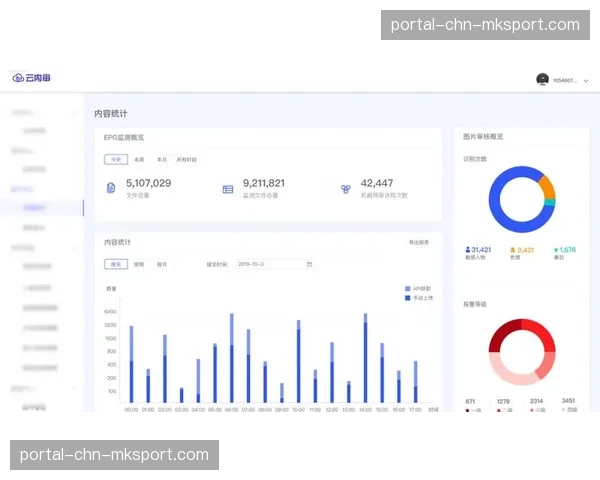The image size is (600, 480).
Task: Open the calendar icon in date field
Action: click(309, 264)
